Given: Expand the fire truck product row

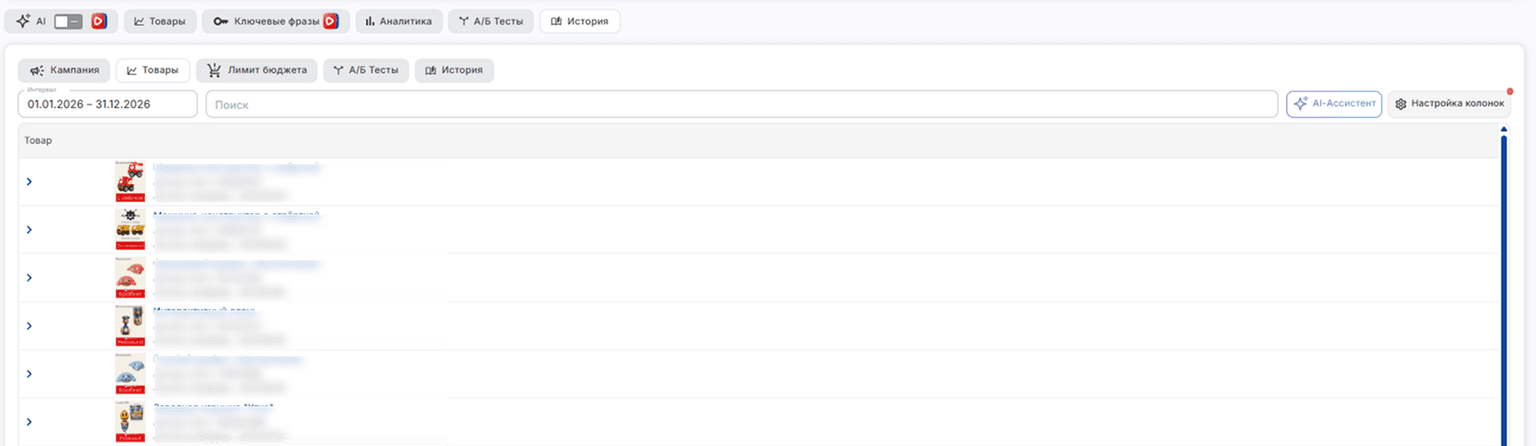Looking at the screenshot, I should pos(29,181).
